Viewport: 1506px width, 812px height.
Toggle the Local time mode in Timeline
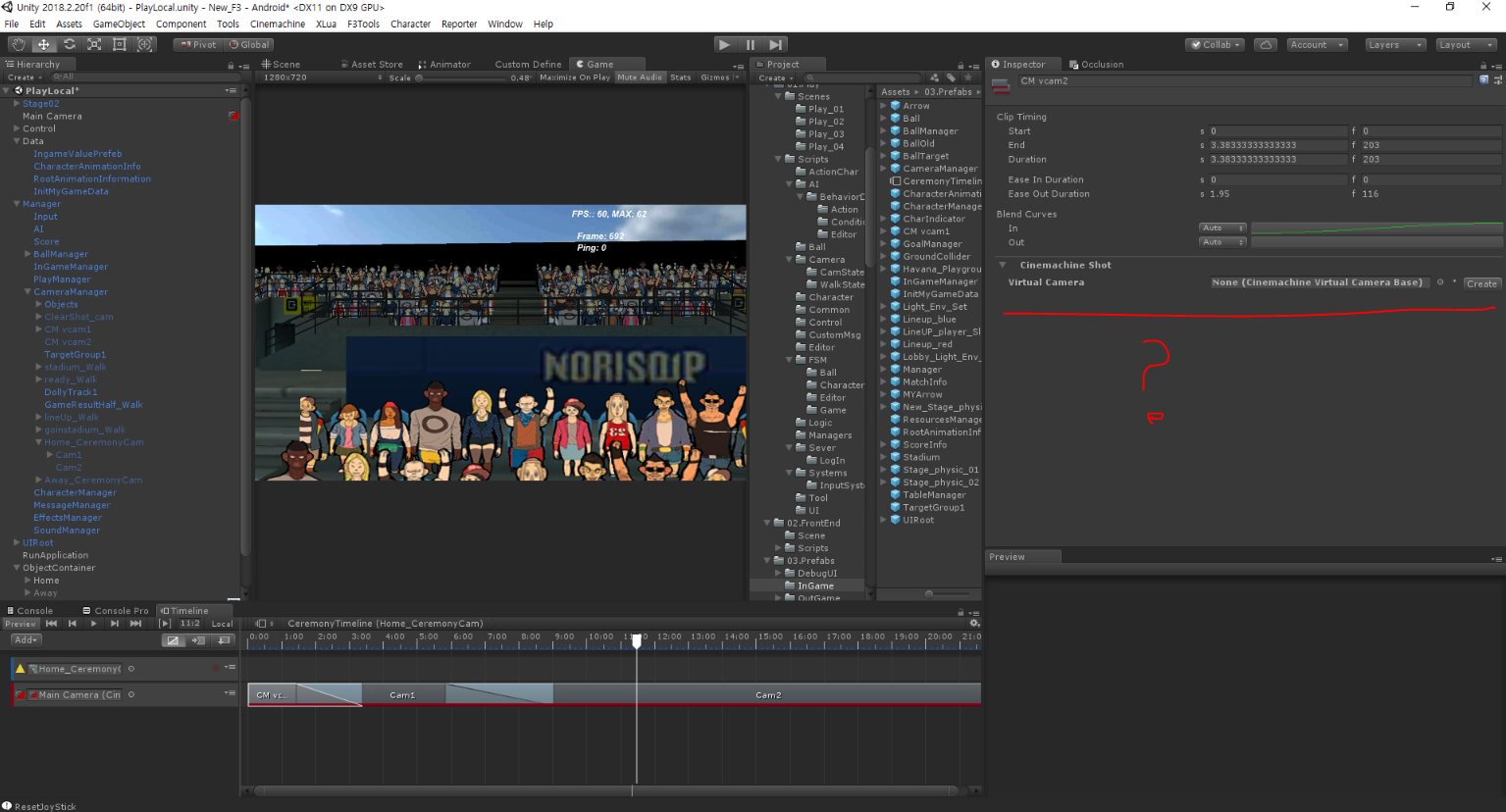[x=223, y=624]
